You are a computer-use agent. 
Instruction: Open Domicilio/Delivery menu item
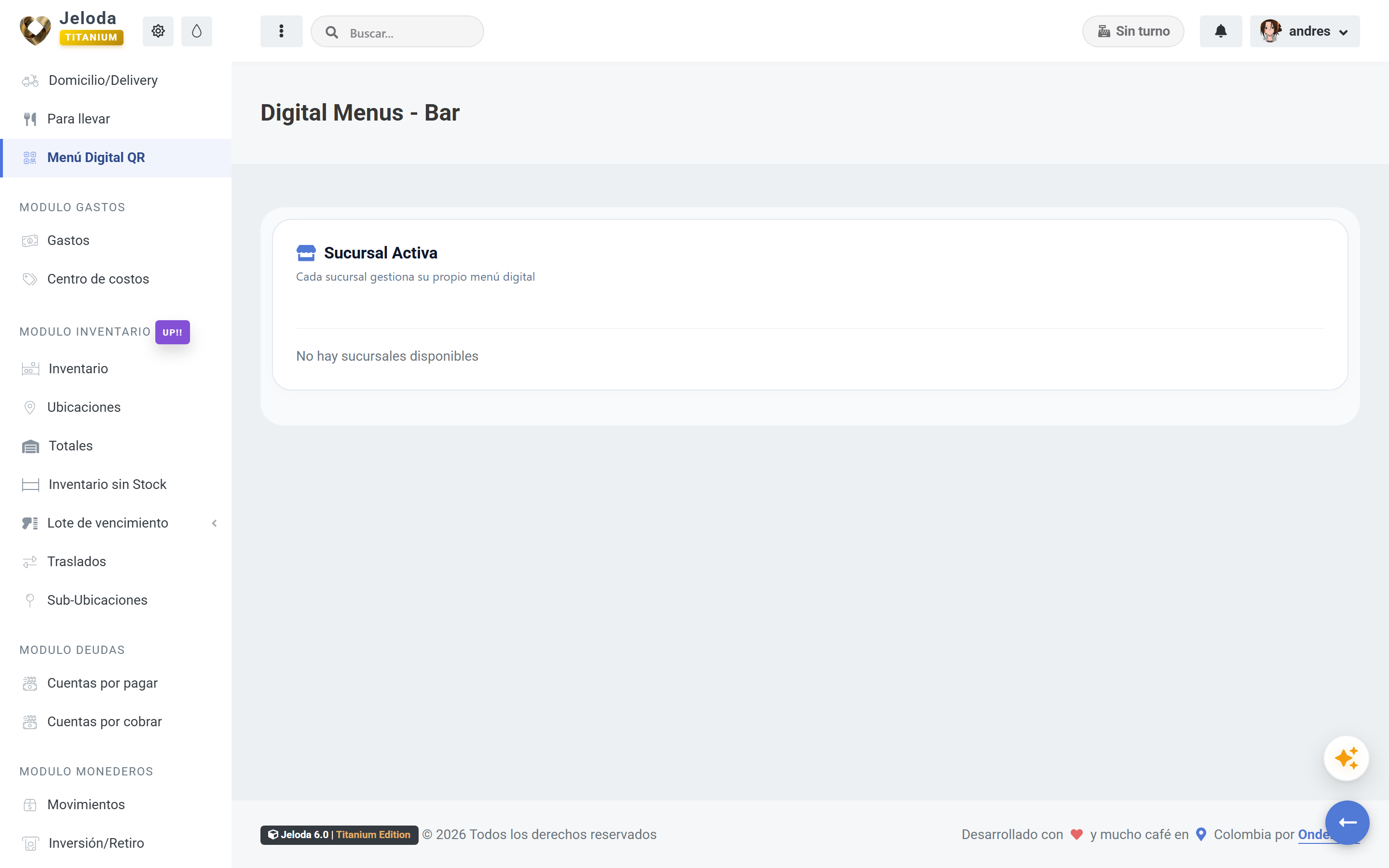point(116,81)
